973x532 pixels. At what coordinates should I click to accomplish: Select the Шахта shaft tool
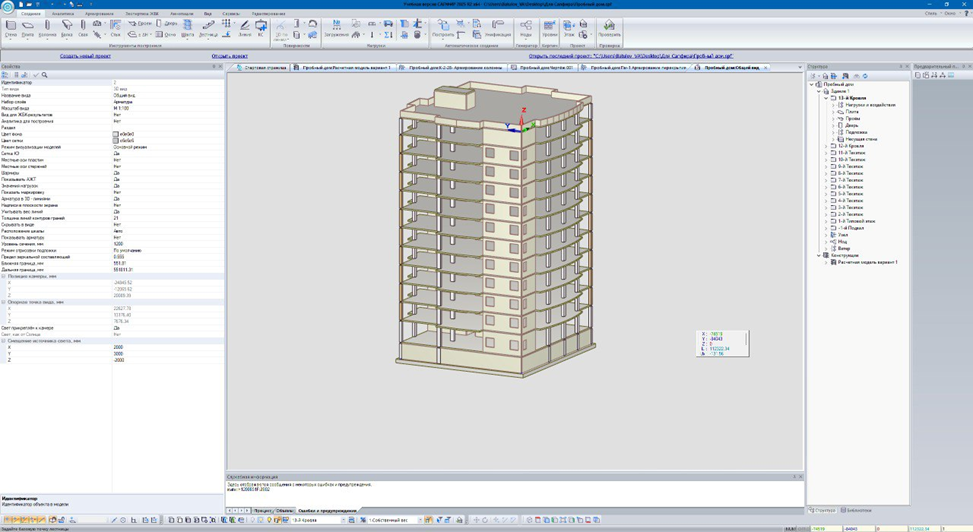(x=187, y=29)
